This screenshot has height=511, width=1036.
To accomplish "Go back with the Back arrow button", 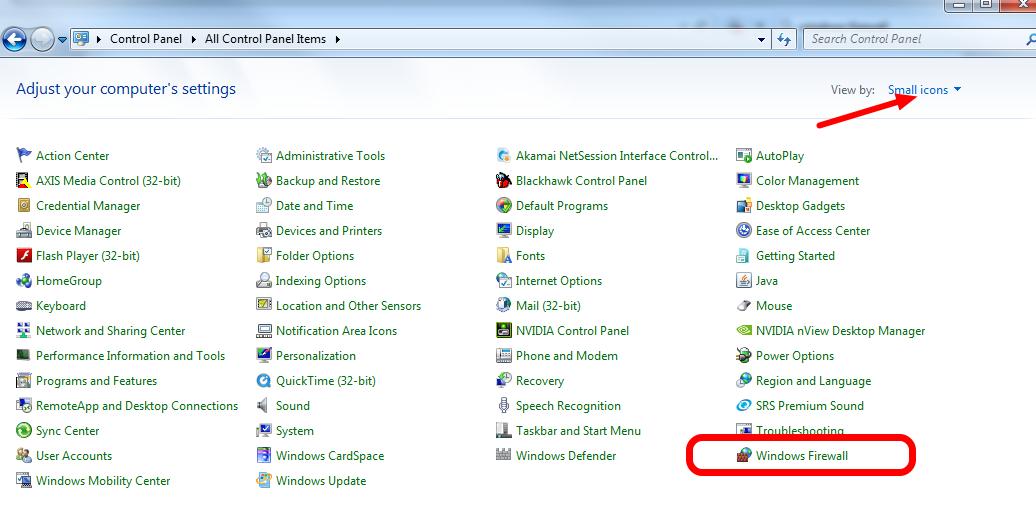I will tap(14, 40).
